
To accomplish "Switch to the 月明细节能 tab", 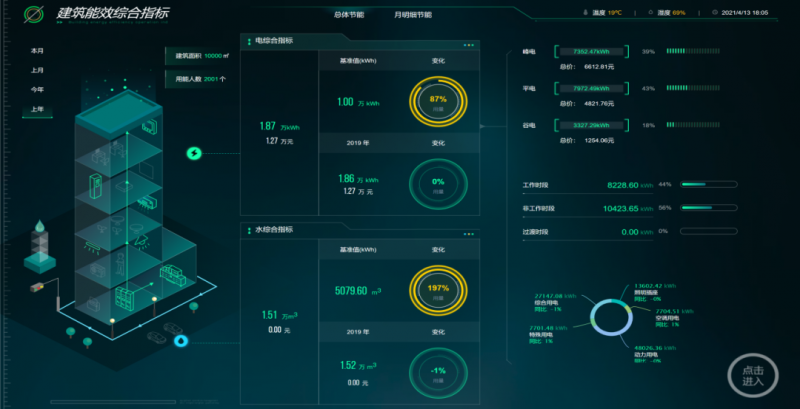I will 412,15.
